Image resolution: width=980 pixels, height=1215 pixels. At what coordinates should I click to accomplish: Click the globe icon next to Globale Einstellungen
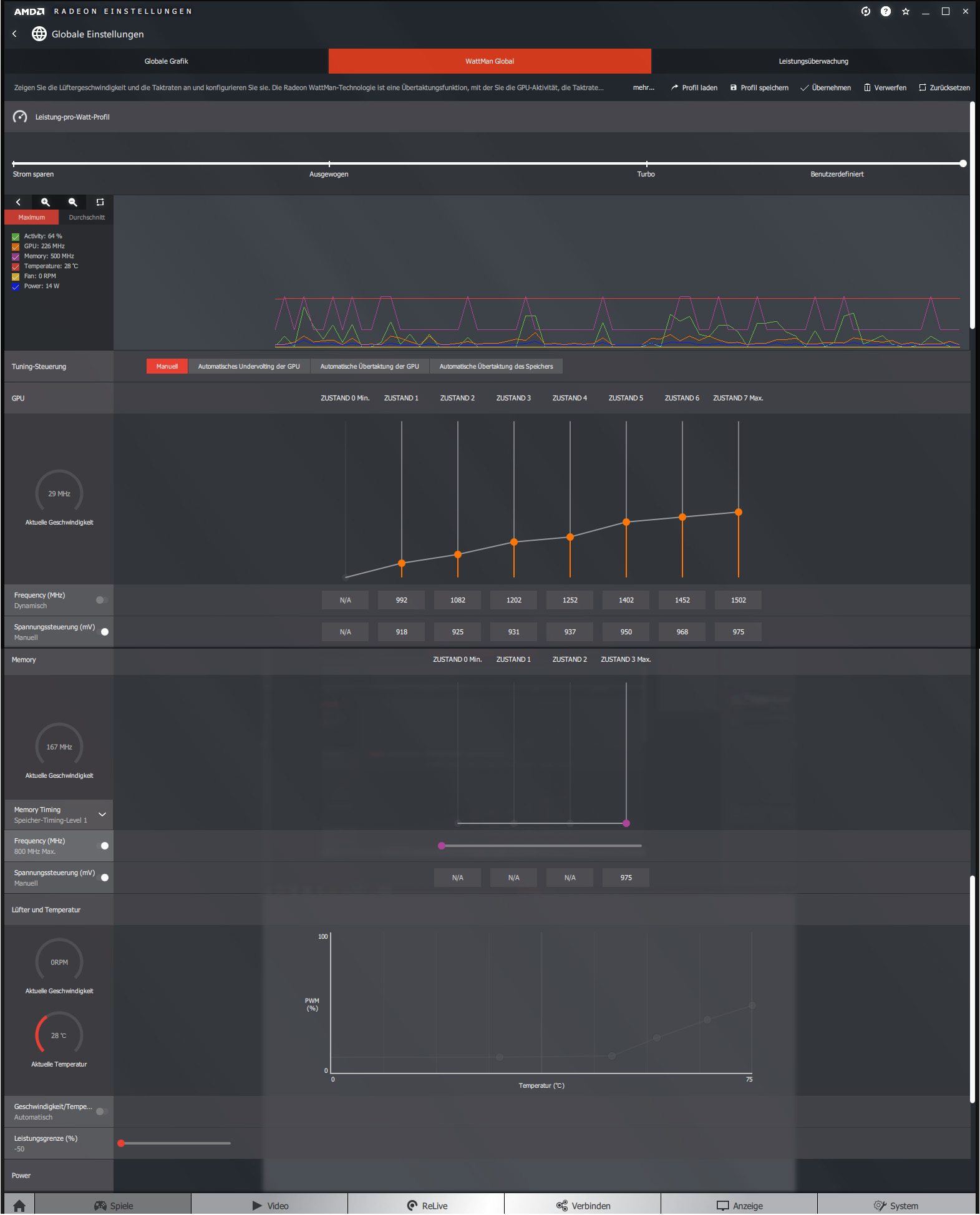(39, 34)
